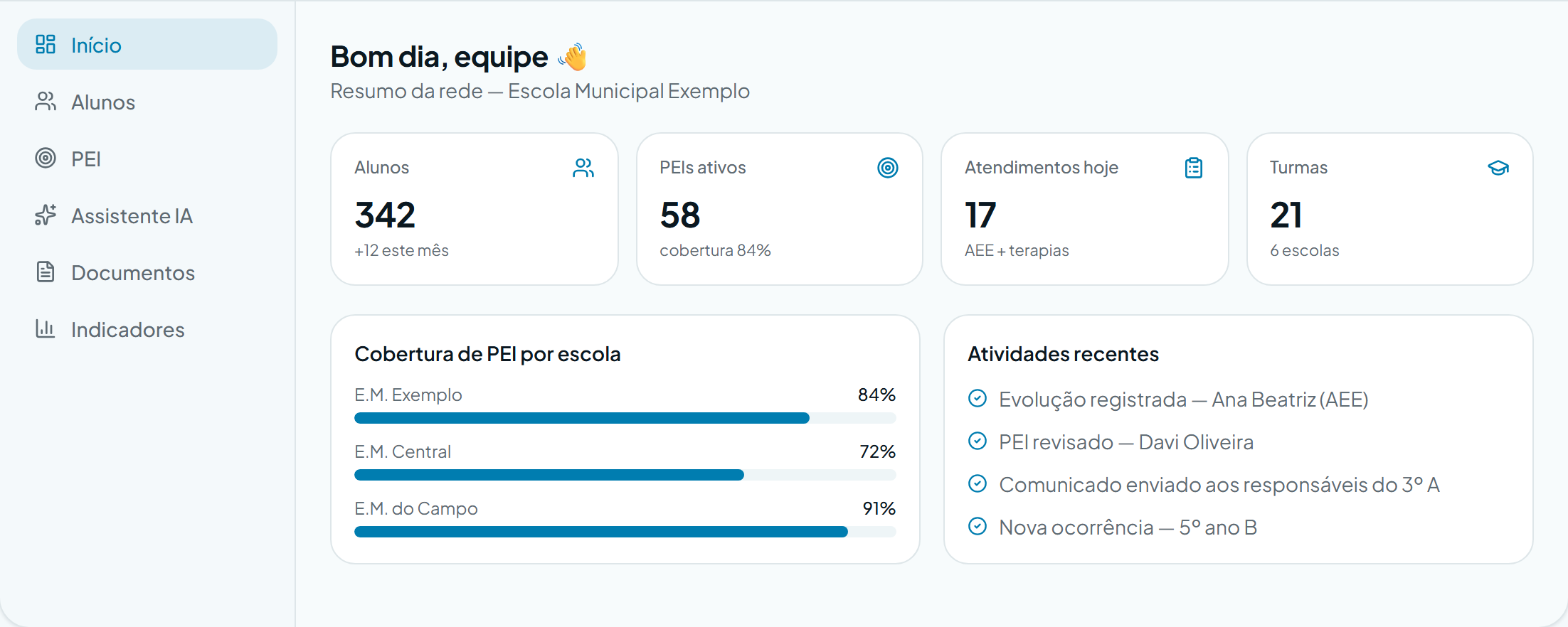
Task: Click the graduation cap icon on Turmas card
Action: (1498, 168)
